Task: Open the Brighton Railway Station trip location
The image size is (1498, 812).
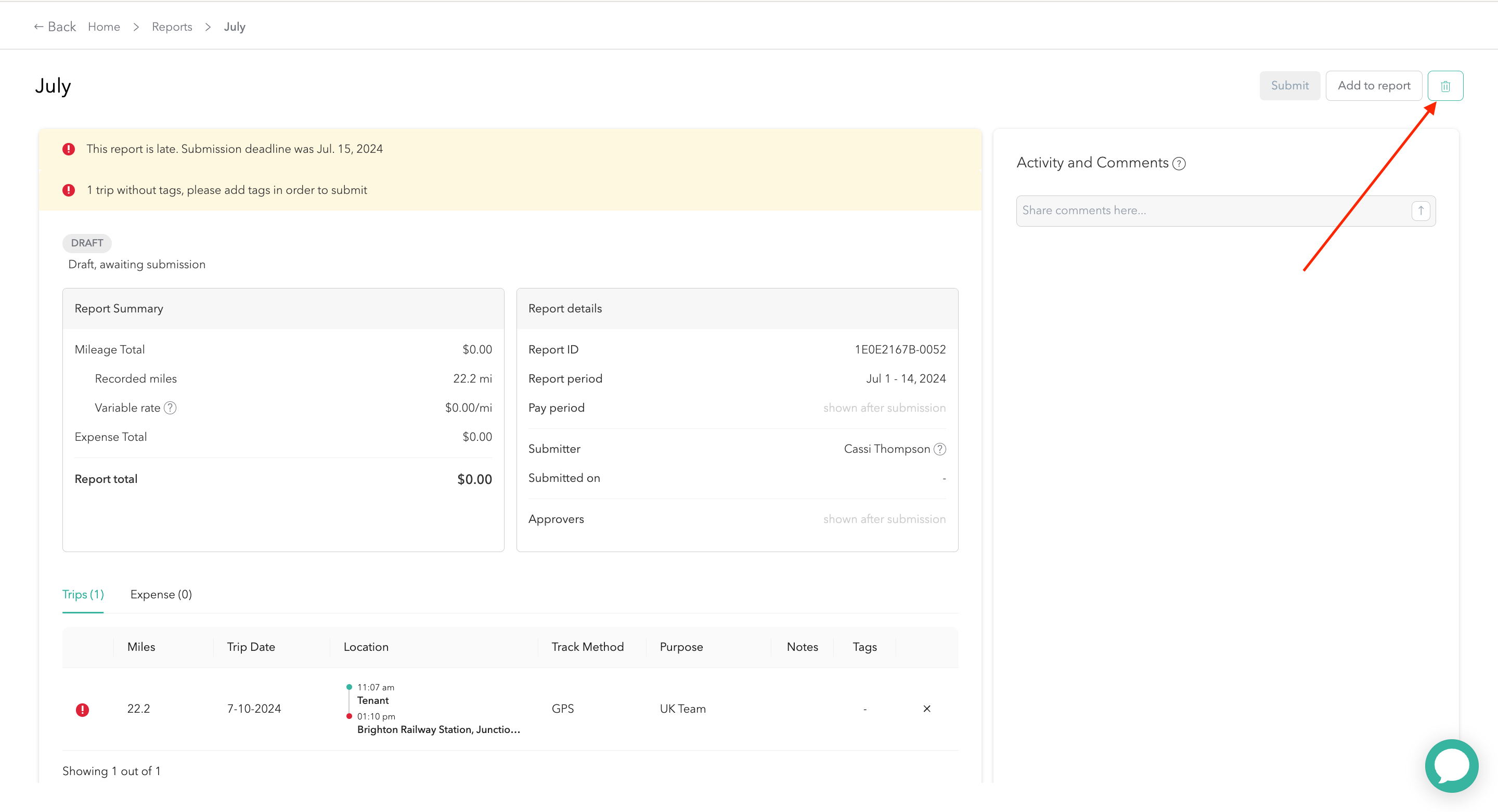Action: coord(438,729)
